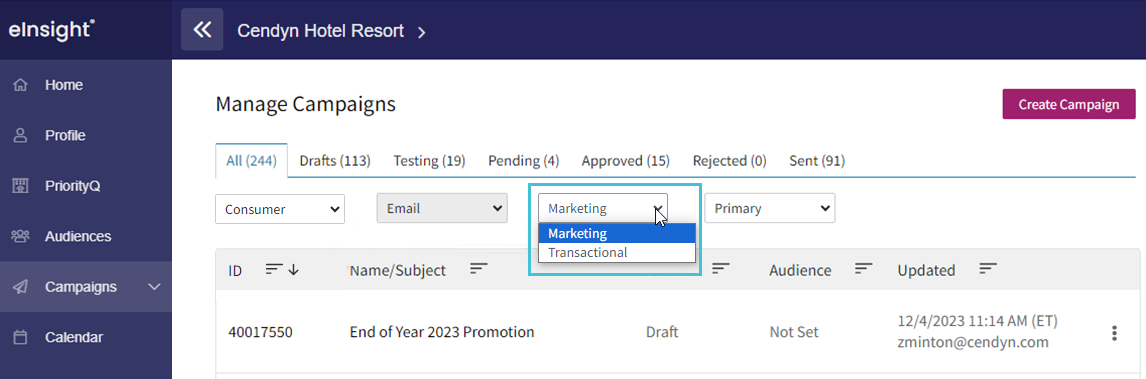Click the ID descending arrow icon
1146x379 pixels.
click(x=294, y=269)
